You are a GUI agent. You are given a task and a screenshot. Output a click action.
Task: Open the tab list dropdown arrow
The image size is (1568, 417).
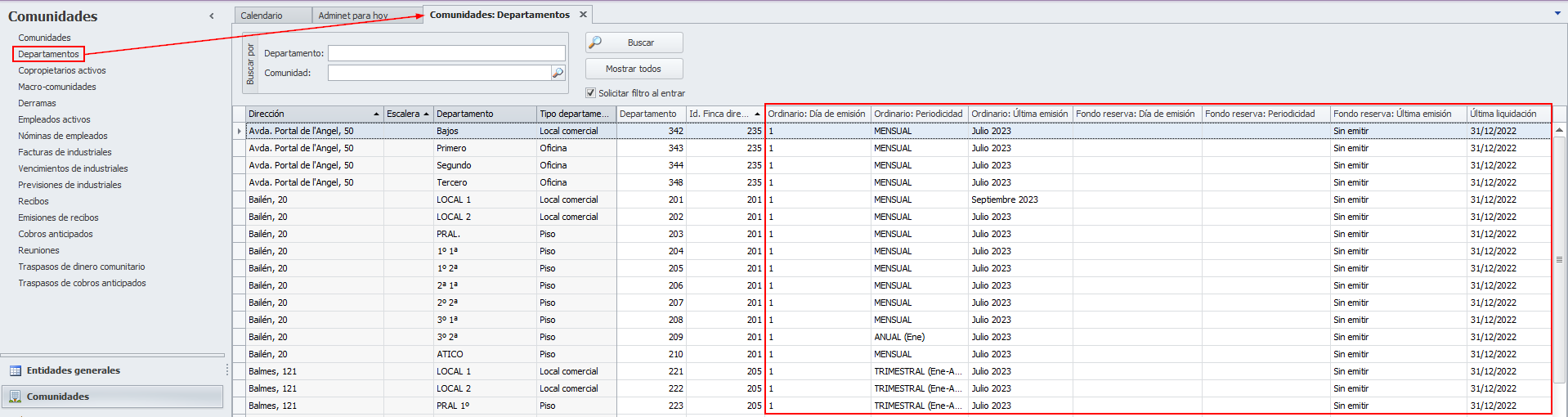pyautogui.click(x=1557, y=13)
